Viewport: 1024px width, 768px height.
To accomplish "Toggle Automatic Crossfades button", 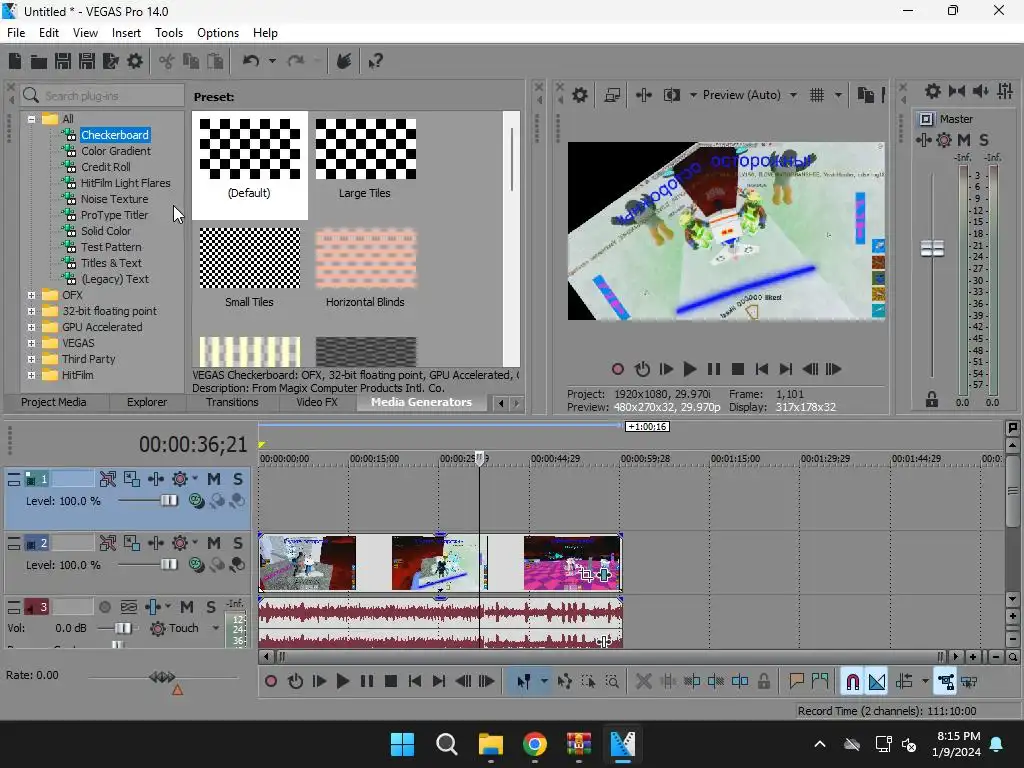I will tap(877, 682).
